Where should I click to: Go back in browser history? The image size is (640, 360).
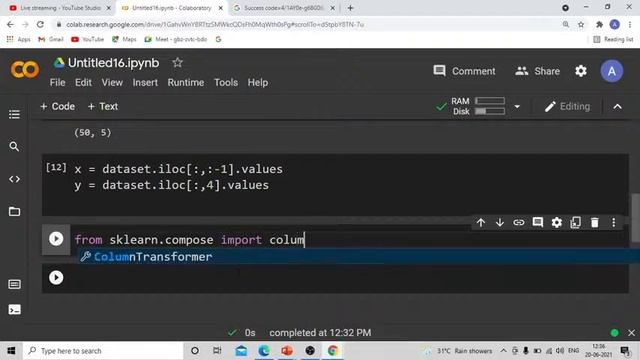click(10, 24)
